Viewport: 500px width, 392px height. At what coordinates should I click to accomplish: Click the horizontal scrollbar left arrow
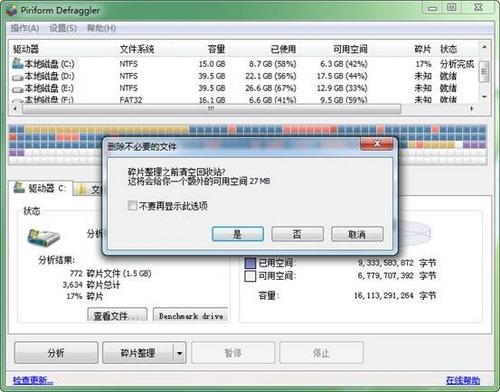click(15, 109)
